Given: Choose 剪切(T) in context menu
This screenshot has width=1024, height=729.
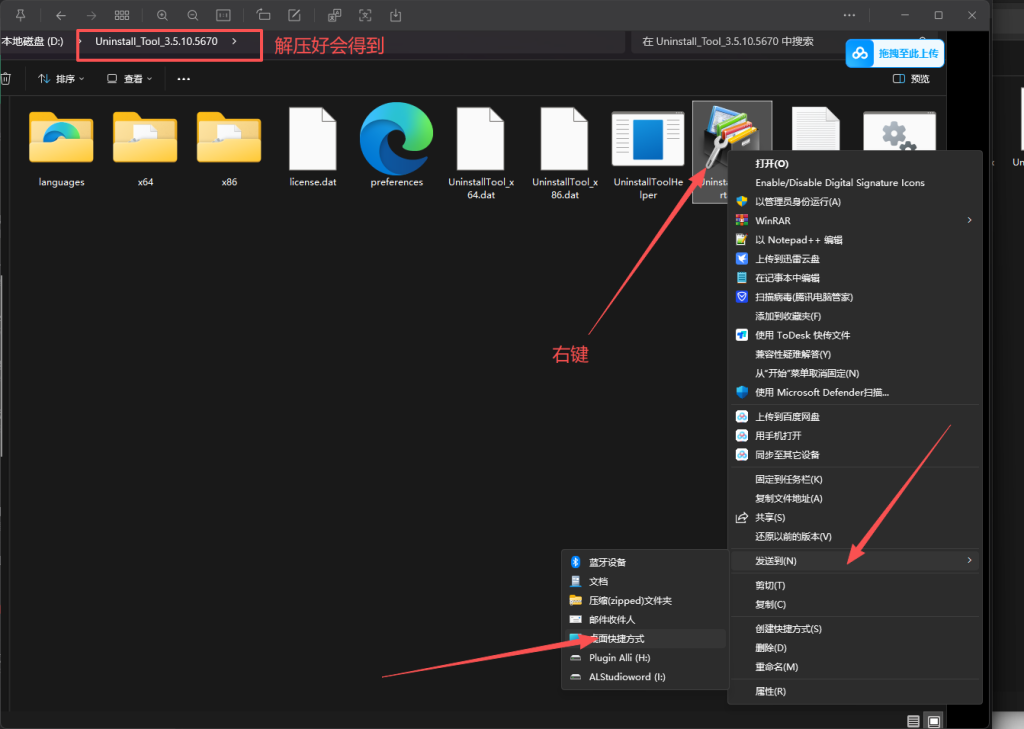Looking at the screenshot, I should point(856,585).
